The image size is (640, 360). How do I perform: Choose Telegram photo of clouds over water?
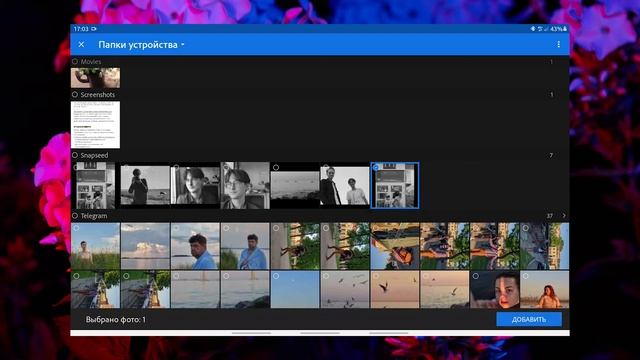point(145,246)
